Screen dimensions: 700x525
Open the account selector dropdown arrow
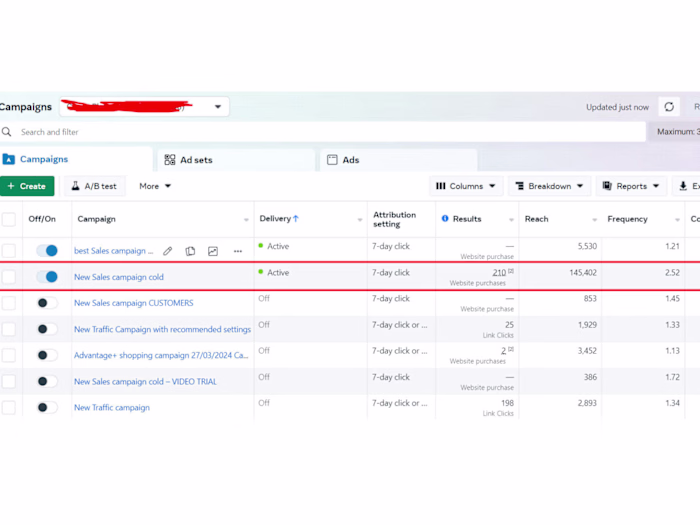[218, 107]
